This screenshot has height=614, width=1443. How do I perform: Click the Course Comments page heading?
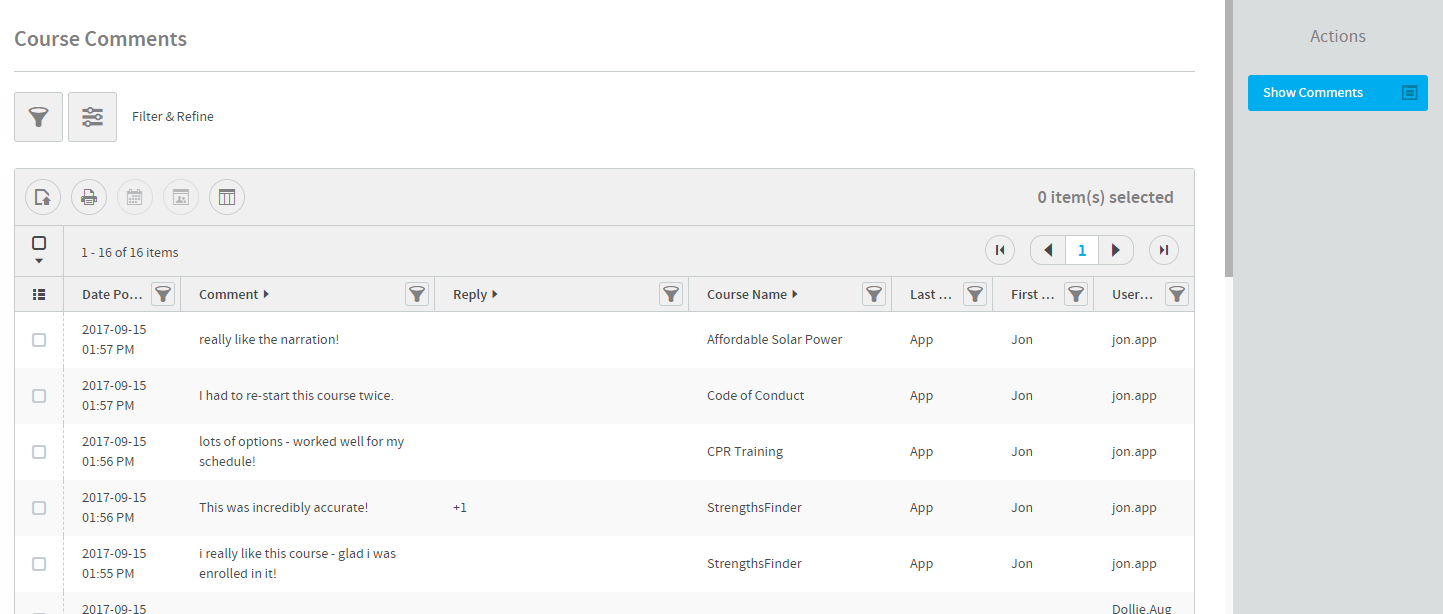(101, 39)
